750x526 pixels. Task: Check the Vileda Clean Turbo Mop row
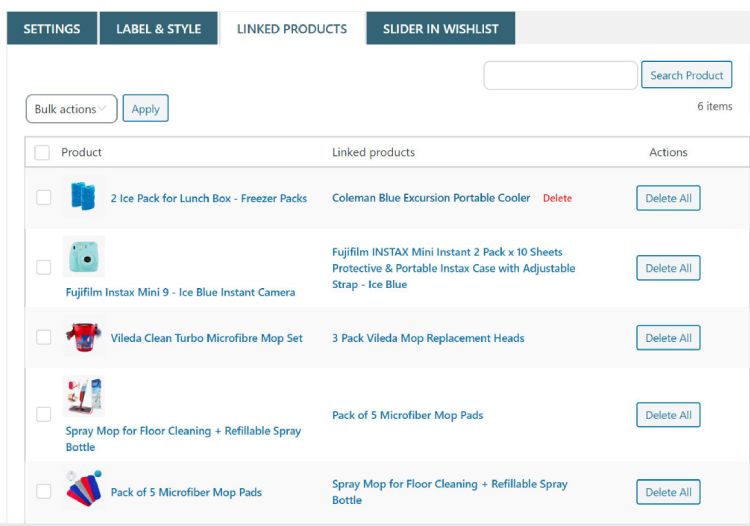(x=44, y=337)
